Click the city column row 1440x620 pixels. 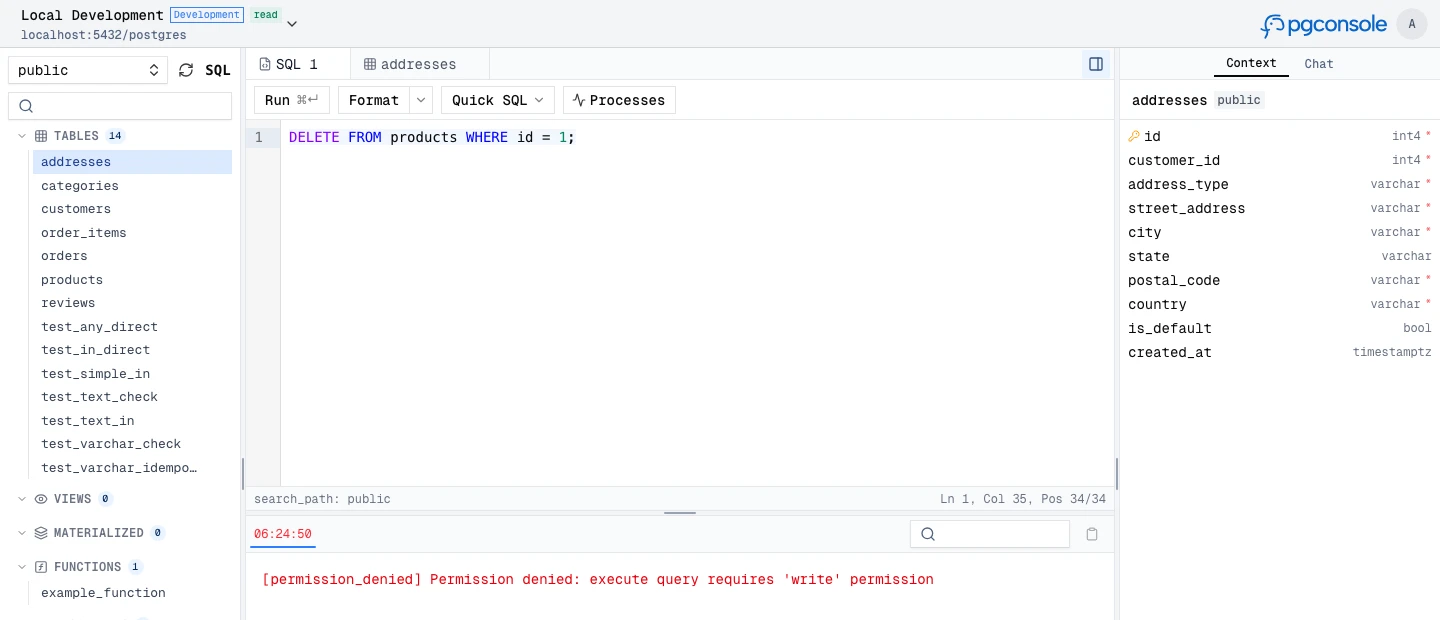coord(1280,232)
